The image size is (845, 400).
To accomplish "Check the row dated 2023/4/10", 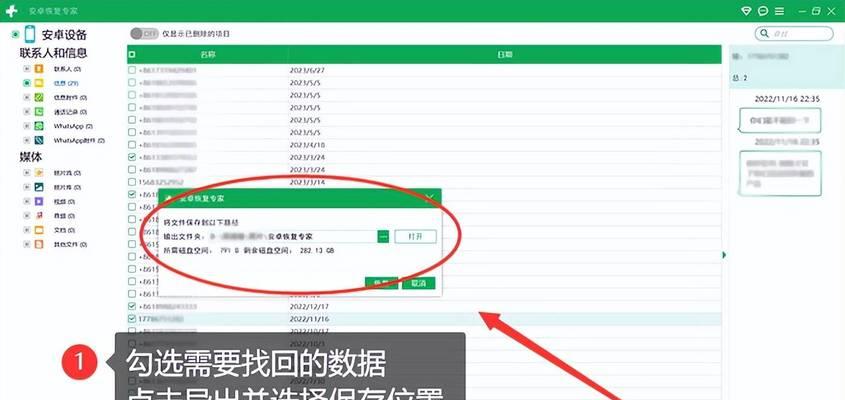I will click(132, 144).
